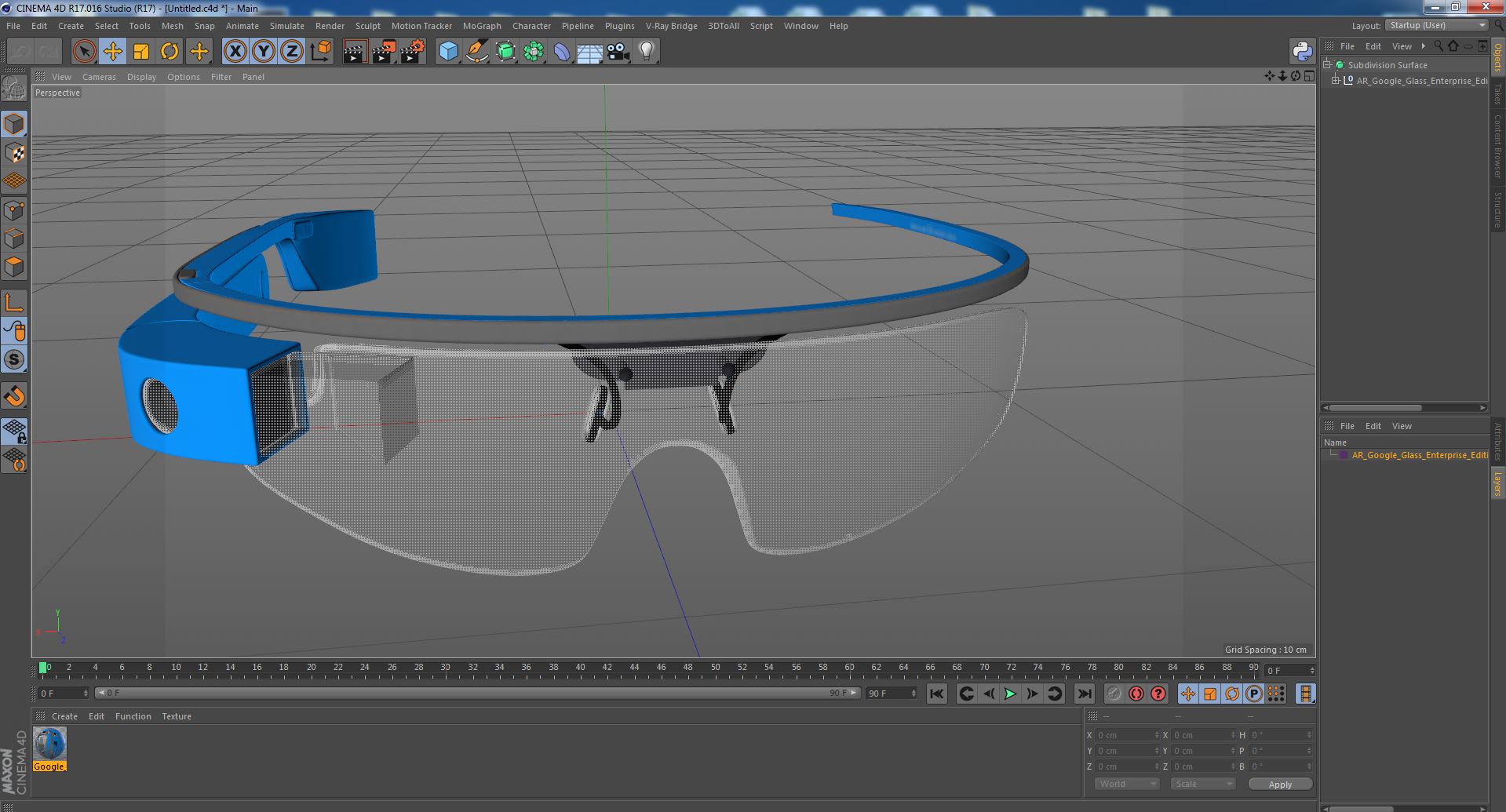Open the Simulate menu
Screen dimensions: 1506x812
pyautogui.click(x=287, y=26)
